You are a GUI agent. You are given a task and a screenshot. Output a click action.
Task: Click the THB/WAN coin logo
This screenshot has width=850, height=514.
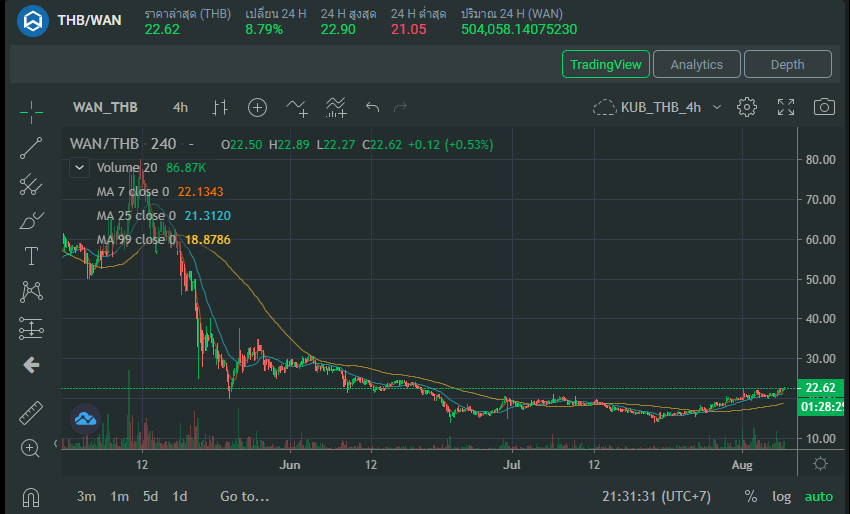point(33,21)
